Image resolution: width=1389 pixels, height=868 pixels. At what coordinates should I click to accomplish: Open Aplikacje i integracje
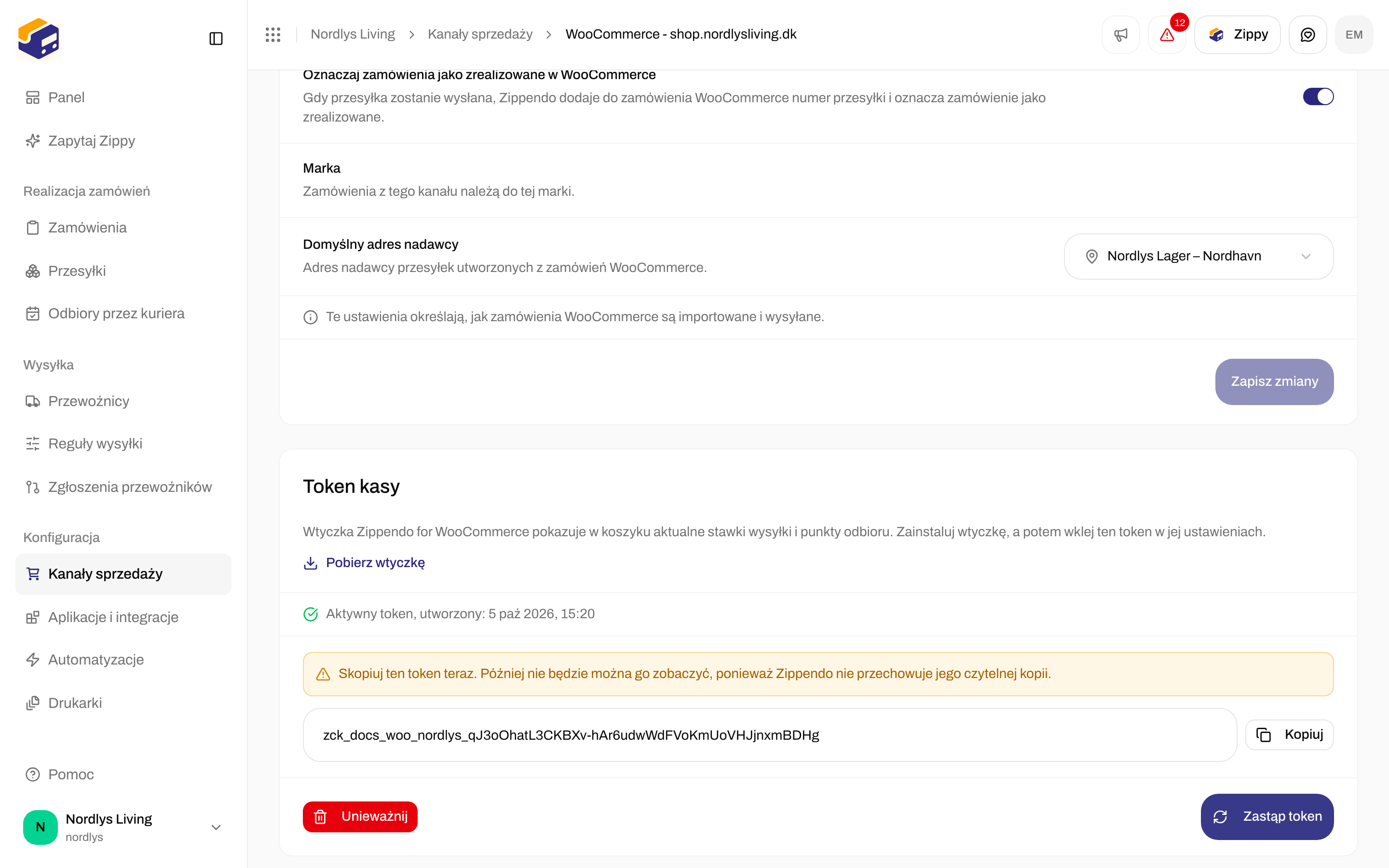click(x=123, y=617)
